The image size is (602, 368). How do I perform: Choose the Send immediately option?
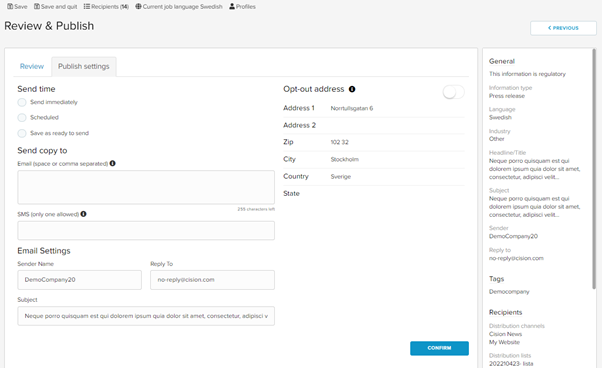click(22, 102)
